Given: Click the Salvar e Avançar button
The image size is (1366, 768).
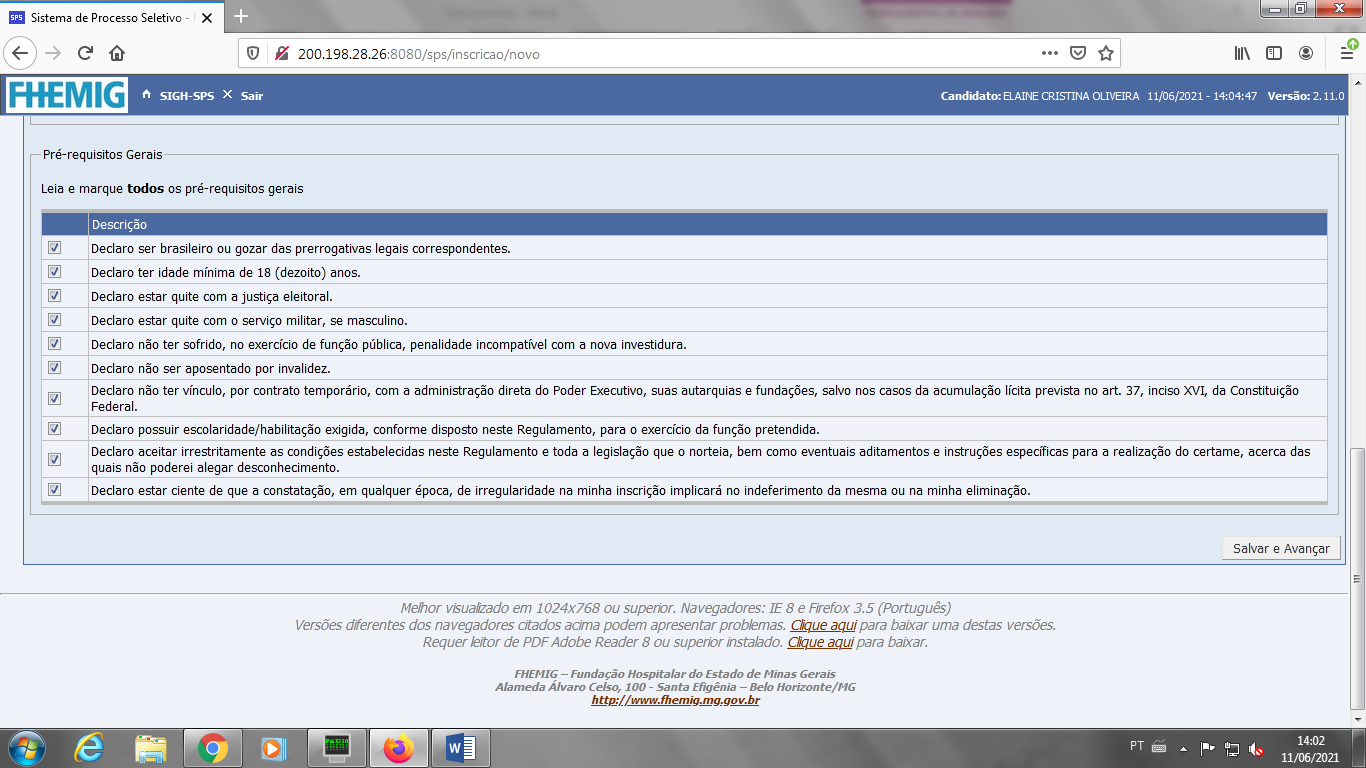Looking at the screenshot, I should [1280, 548].
